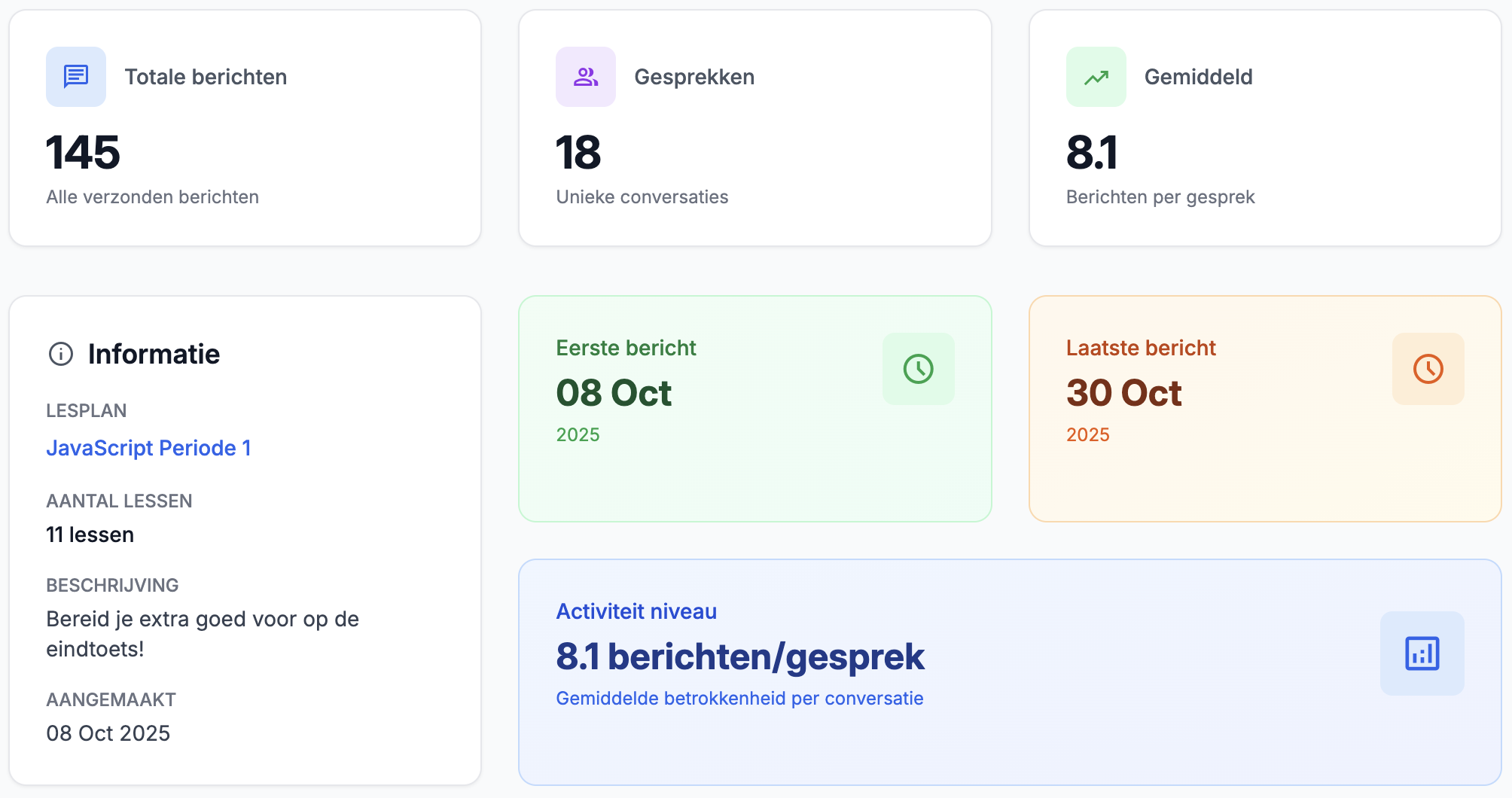Click the Gemiddeld trend arrow icon
This screenshot has width=1512, height=798.
click(1095, 76)
